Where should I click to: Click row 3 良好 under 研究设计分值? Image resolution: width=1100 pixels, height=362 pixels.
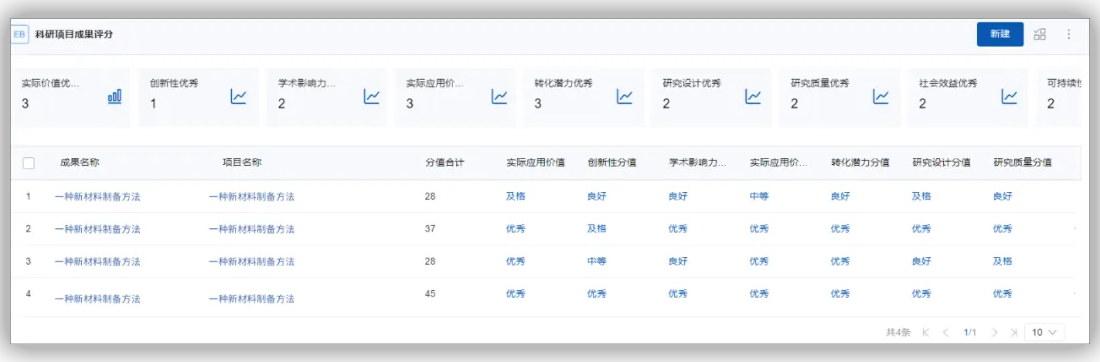pyautogui.click(x=921, y=261)
